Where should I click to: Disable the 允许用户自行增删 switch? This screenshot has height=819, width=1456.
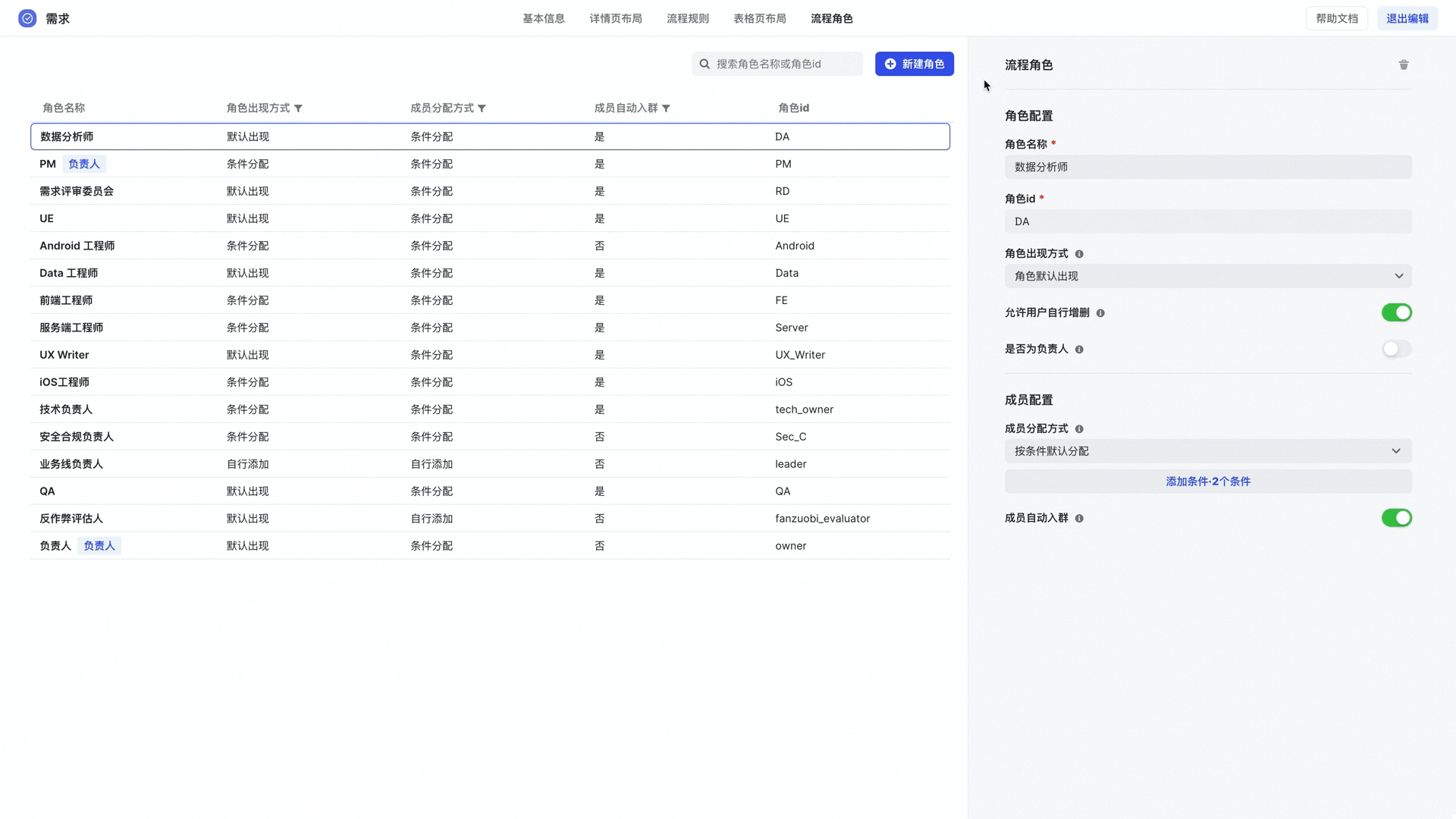coord(1396,312)
